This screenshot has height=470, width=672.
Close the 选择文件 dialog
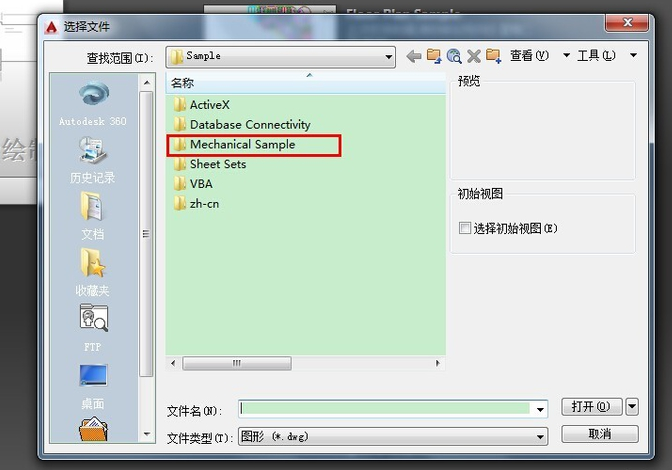pyautogui.click(x=627, y=22)
